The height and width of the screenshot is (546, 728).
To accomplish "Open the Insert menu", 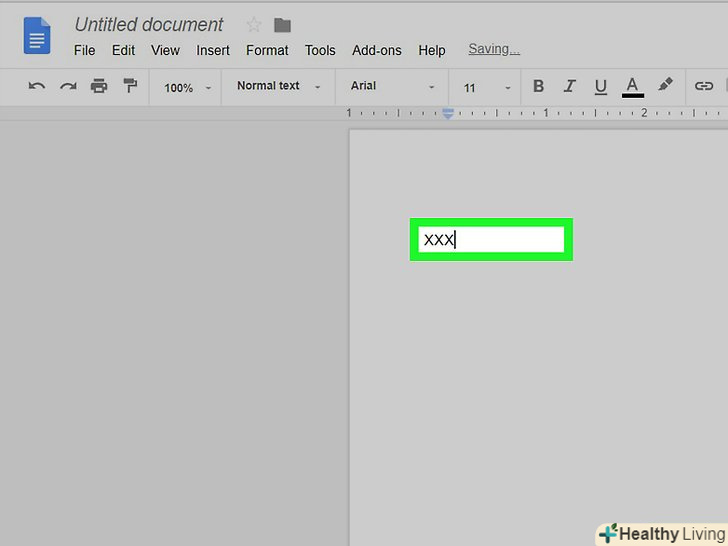I will pos(213,50).
